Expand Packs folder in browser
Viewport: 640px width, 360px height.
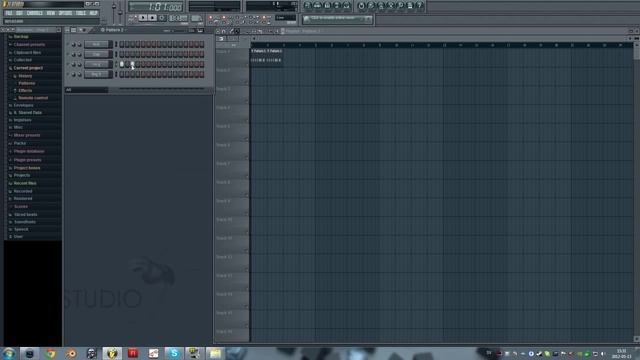tap(20, 143)
